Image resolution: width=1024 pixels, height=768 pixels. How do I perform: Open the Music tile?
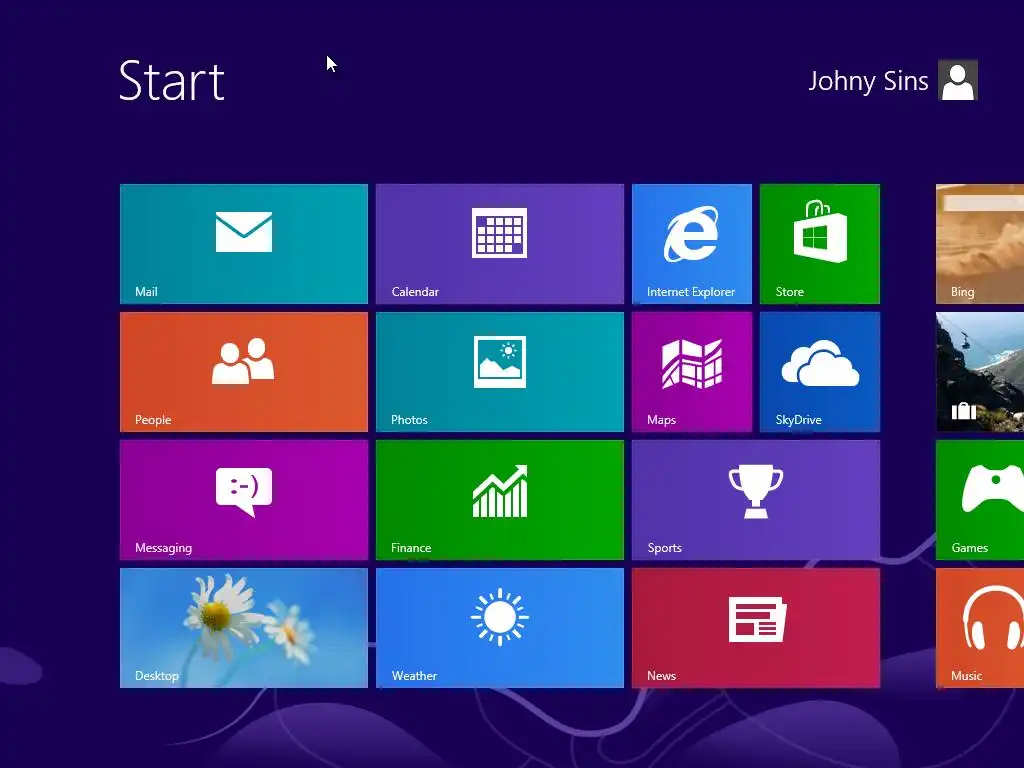pyautogui.click(x=980, y=628)
